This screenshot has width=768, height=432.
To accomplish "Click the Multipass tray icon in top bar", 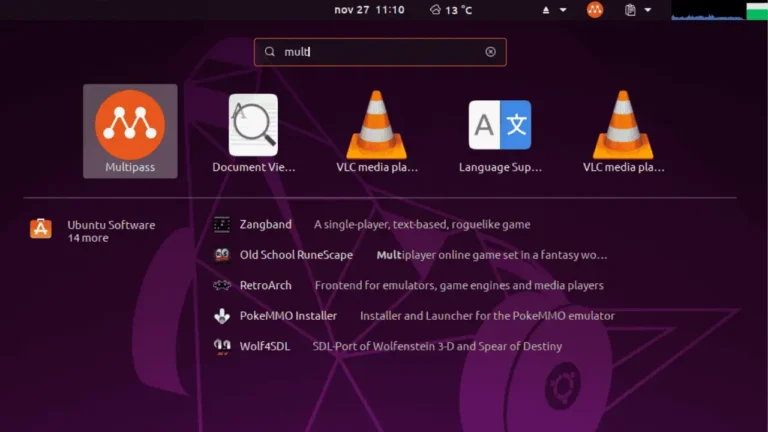I will [x=595, y=10].
